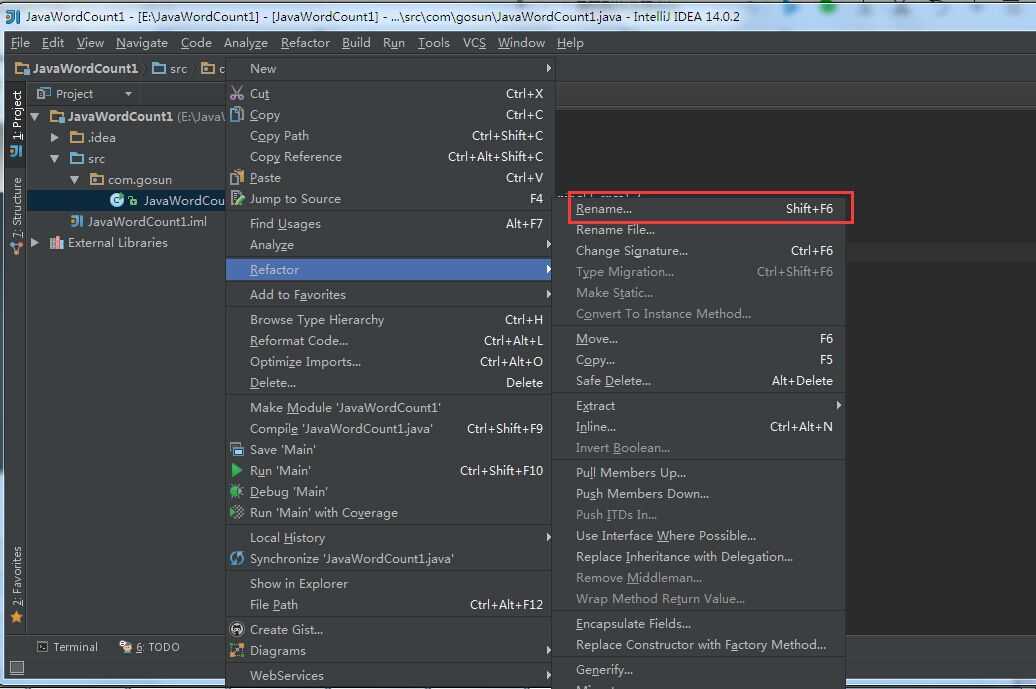Viewport: 1036px width, 689px height.
Task: Expand the .idea folder node
Action: tap(55, 137)
